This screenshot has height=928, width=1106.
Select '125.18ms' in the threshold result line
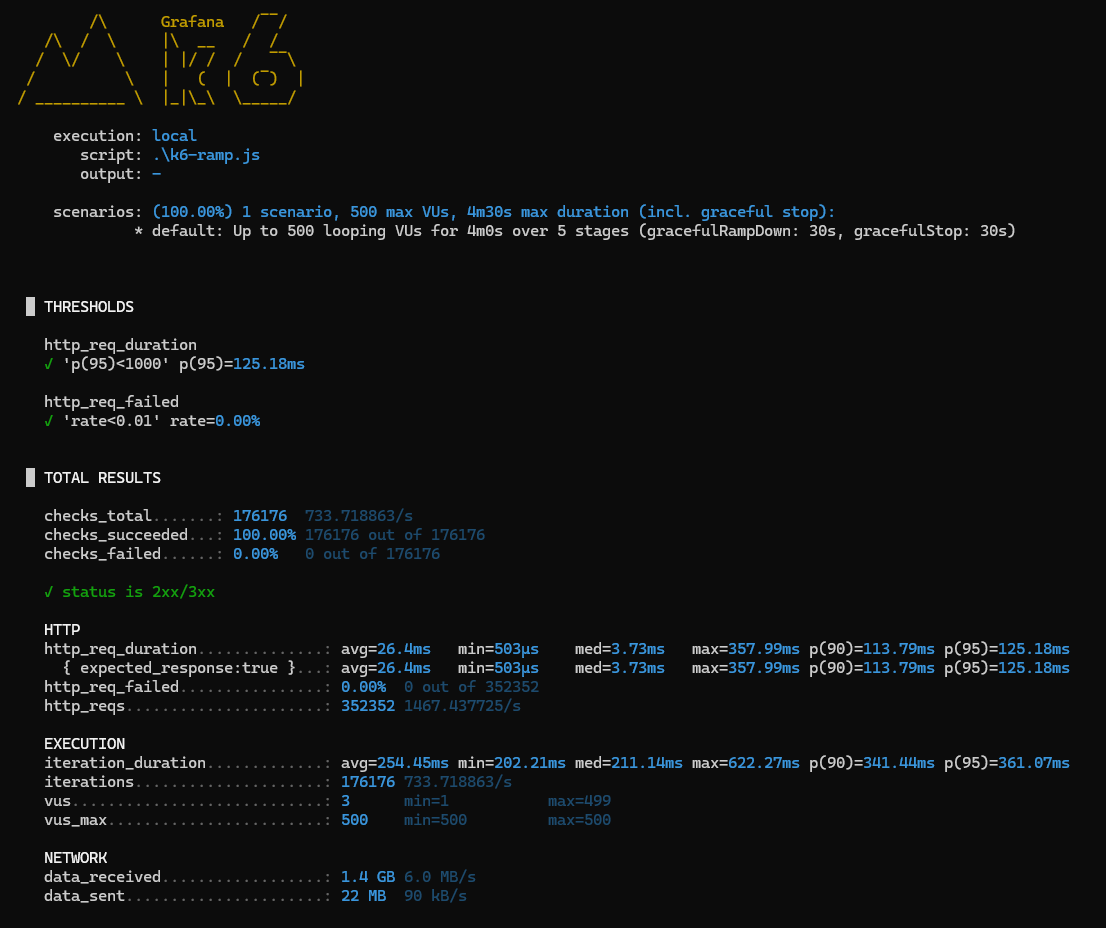coord(269,364)
